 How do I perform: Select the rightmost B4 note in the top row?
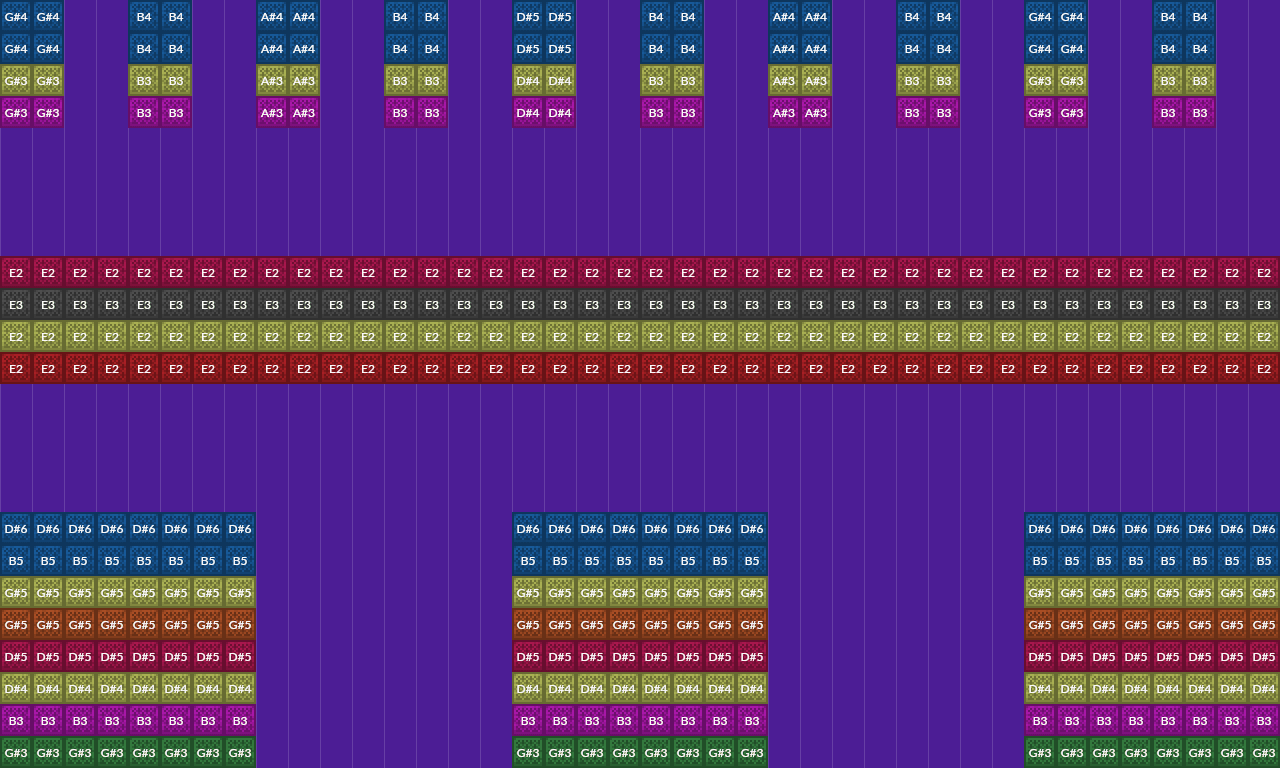click(1200, 17)
